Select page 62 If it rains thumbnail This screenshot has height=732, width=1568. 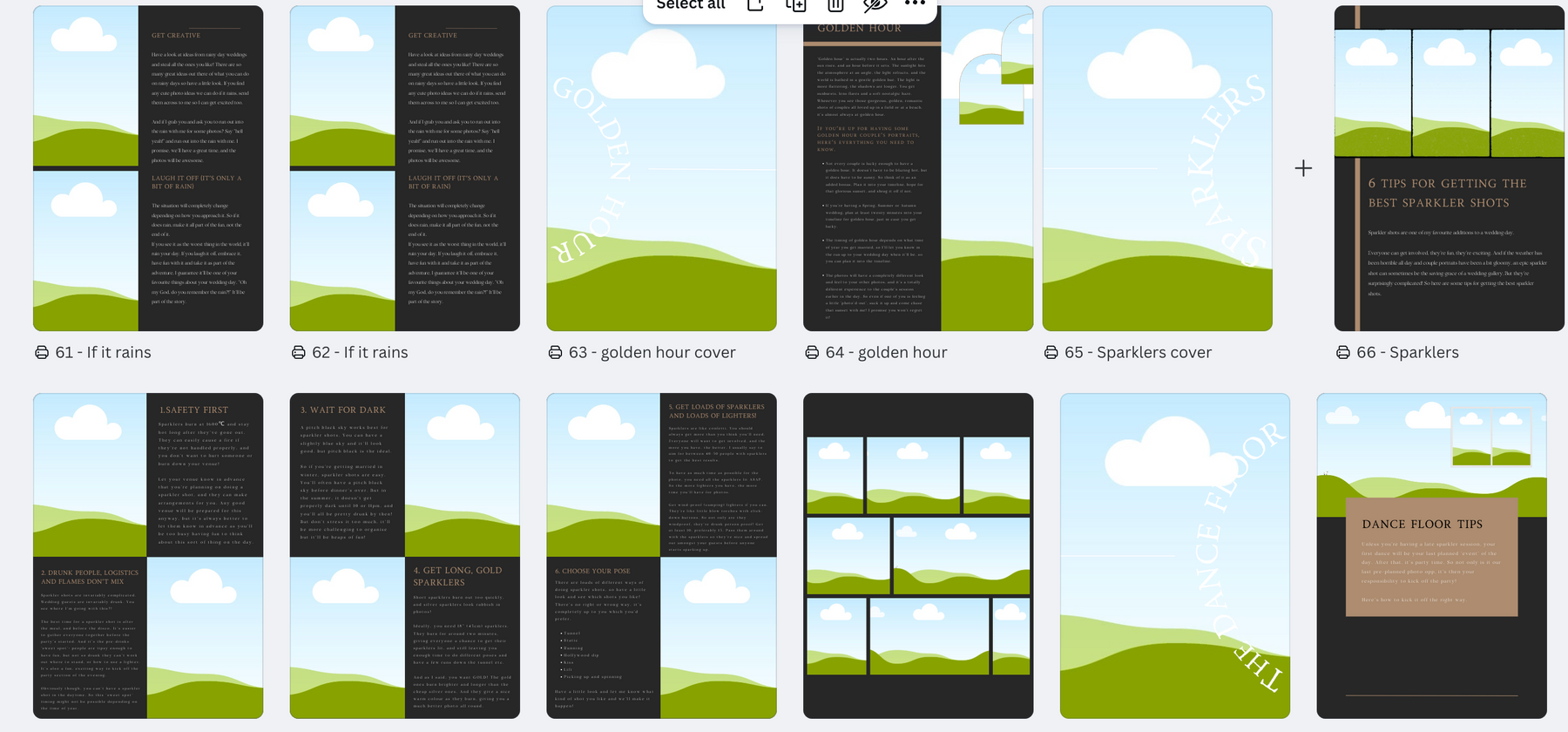(x=404, y=168)
